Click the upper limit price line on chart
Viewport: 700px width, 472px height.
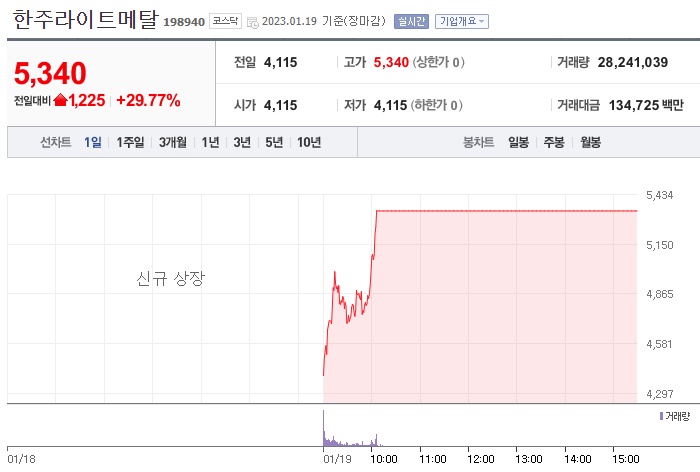tap(507, 210)
